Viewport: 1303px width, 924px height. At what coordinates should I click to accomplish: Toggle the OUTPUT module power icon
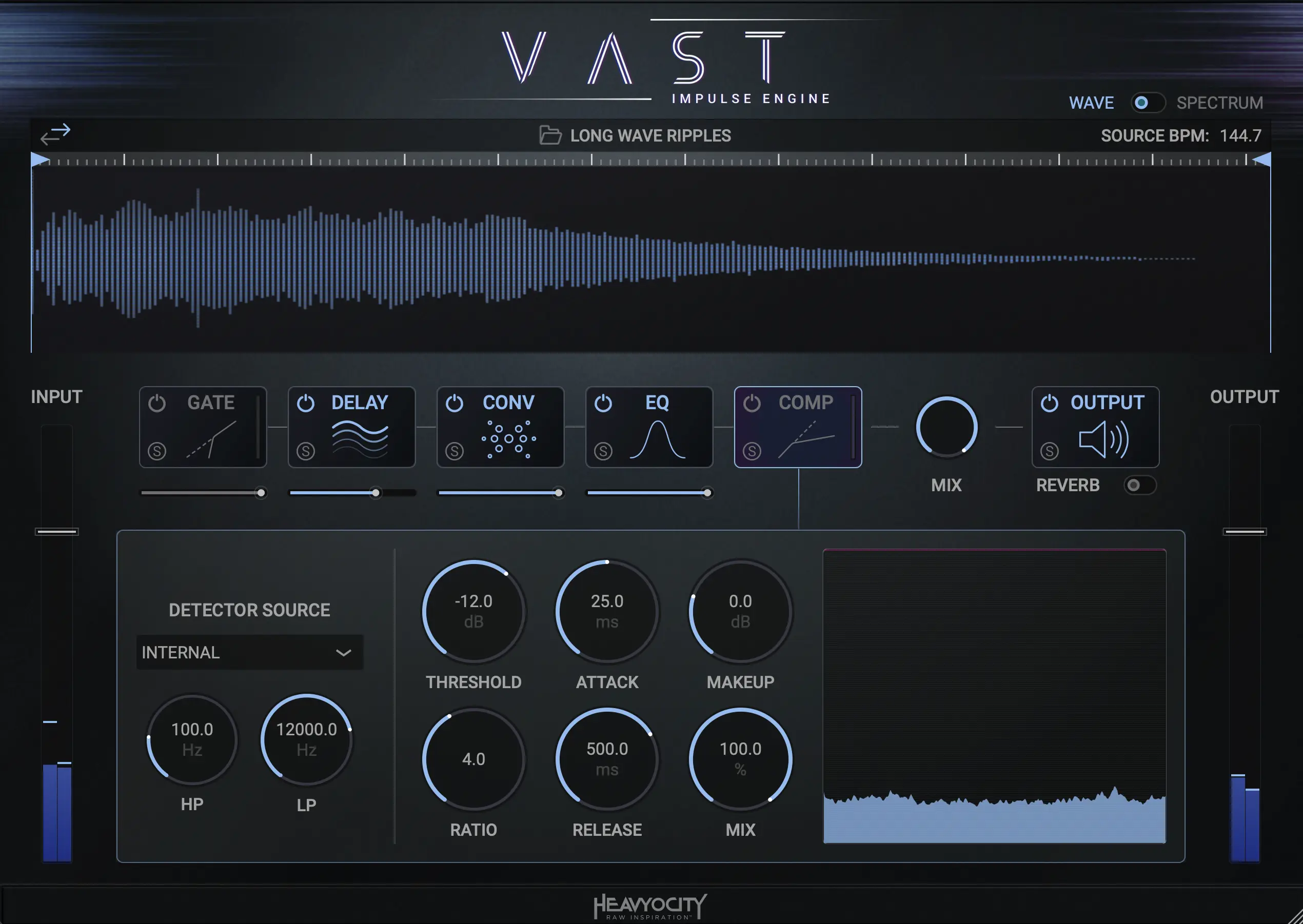[x=1050, y=403]
